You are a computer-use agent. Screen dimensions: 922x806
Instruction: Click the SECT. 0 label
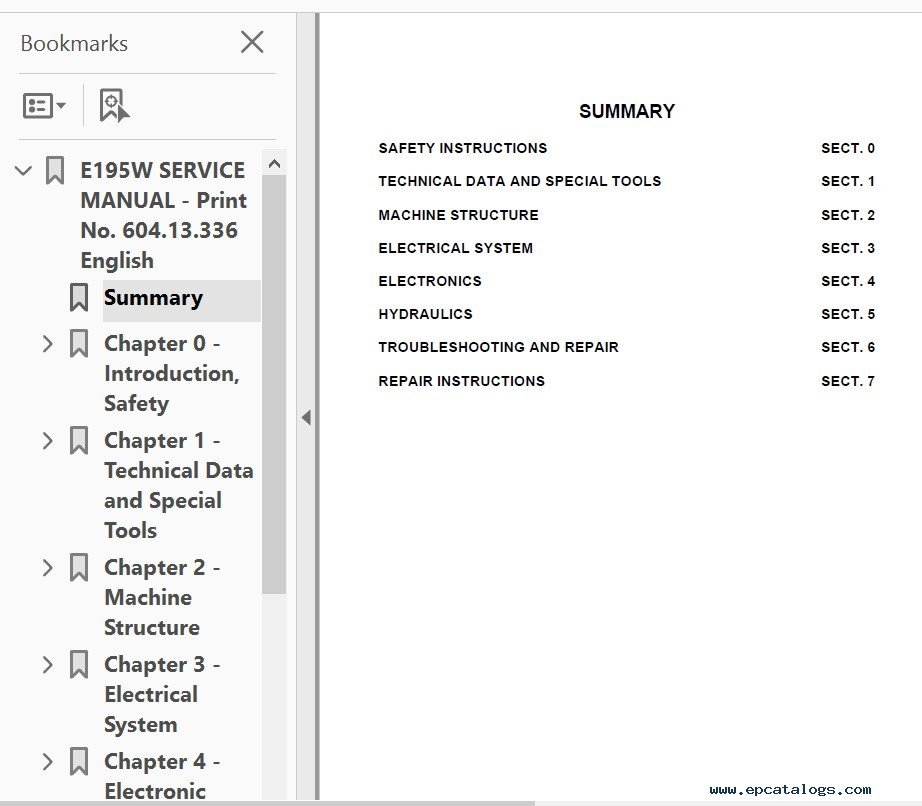click(x=848, y=148)
